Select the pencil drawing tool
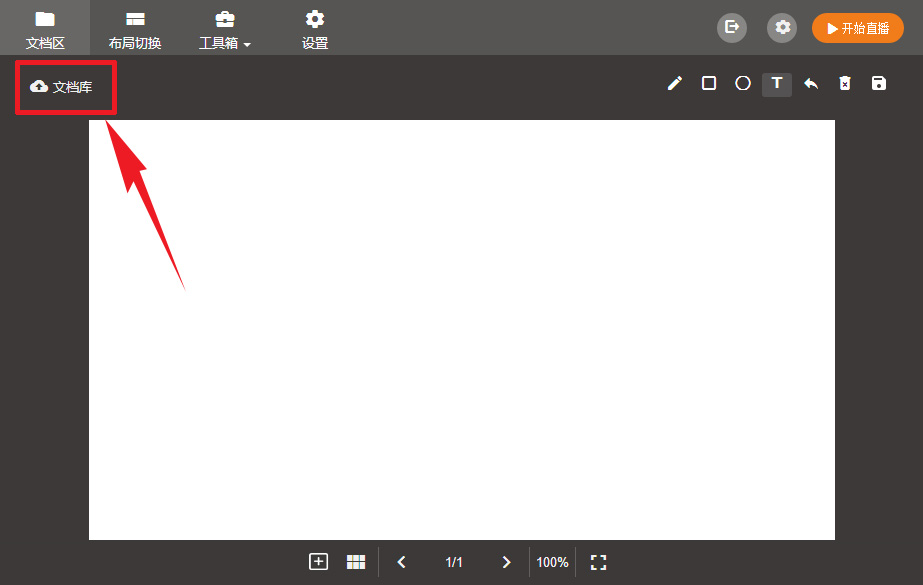Image resolution: width=923 pixels, height=585 pixels. click(675, 84)
